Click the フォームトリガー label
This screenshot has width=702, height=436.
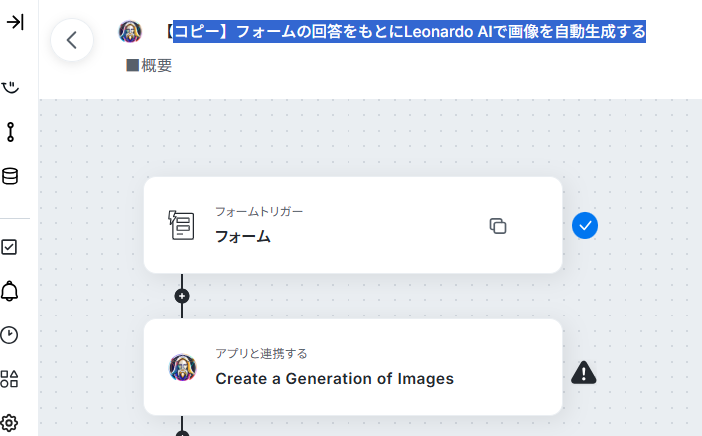click(259, 212)
